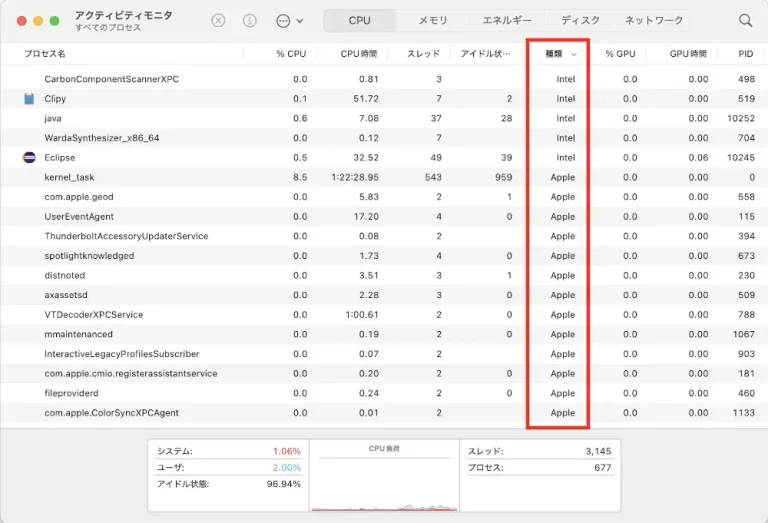The height and width of the screenshot is (523, 768).
Task: Select the InteractiveLegacyProfilesSubscriber process
Action: (x=122, y=354)
